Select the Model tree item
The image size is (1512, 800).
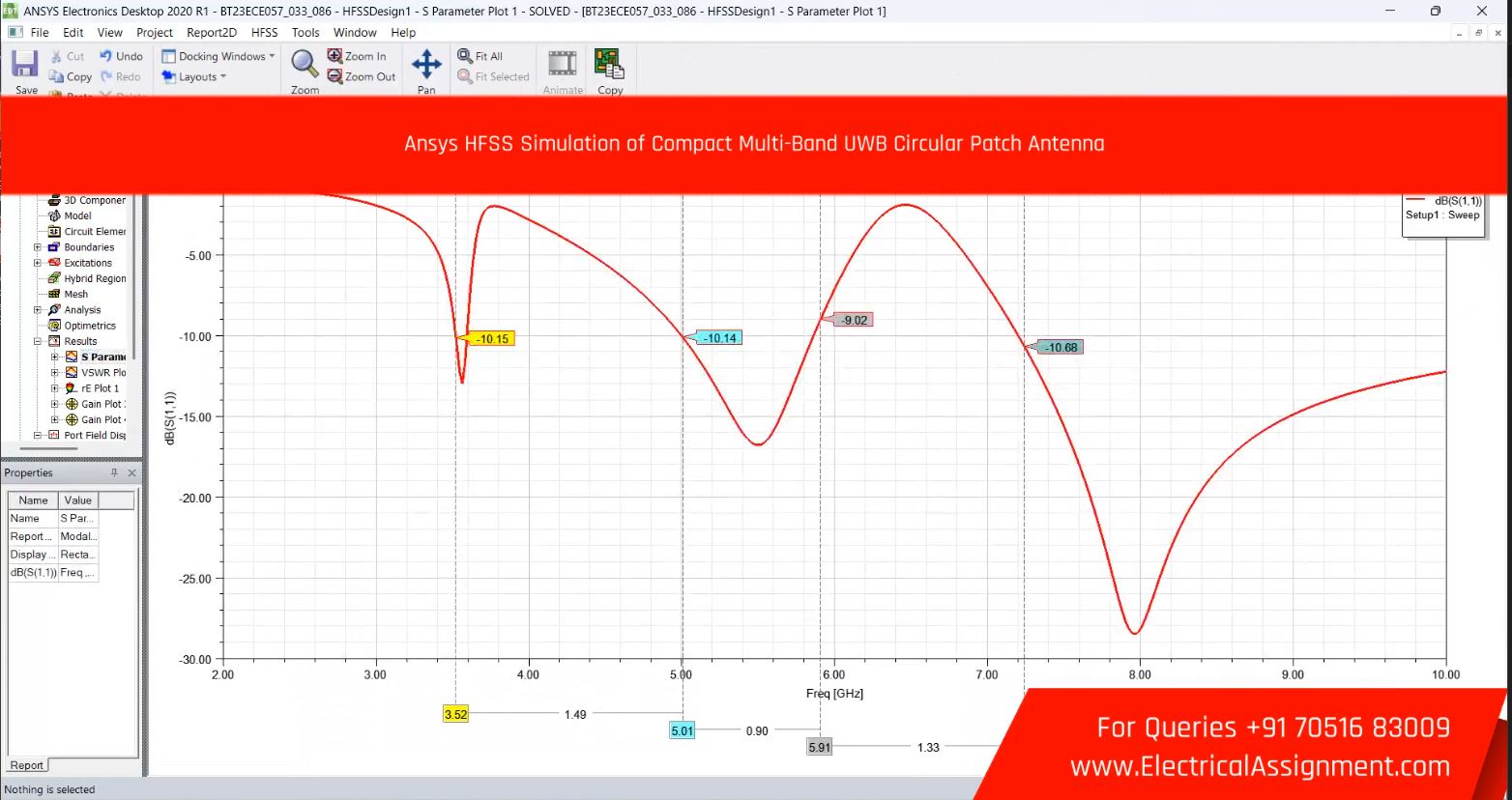coord(77,215)
